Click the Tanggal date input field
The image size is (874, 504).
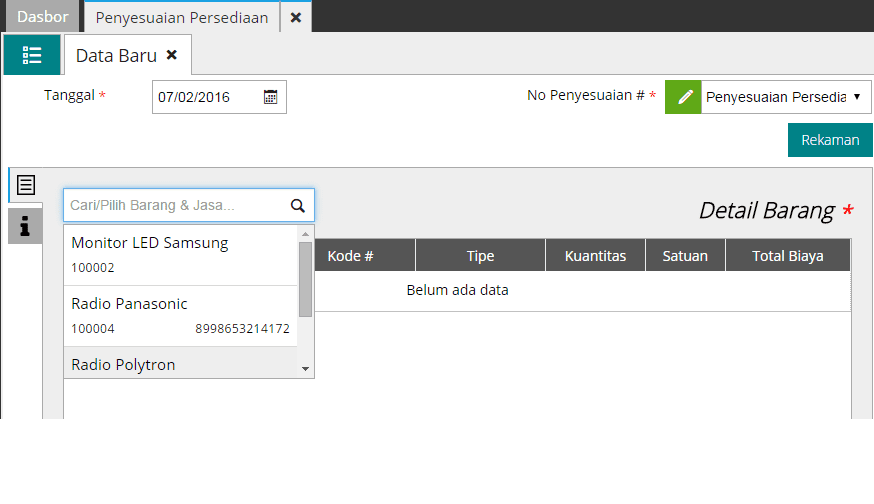(x=206, y=97)
